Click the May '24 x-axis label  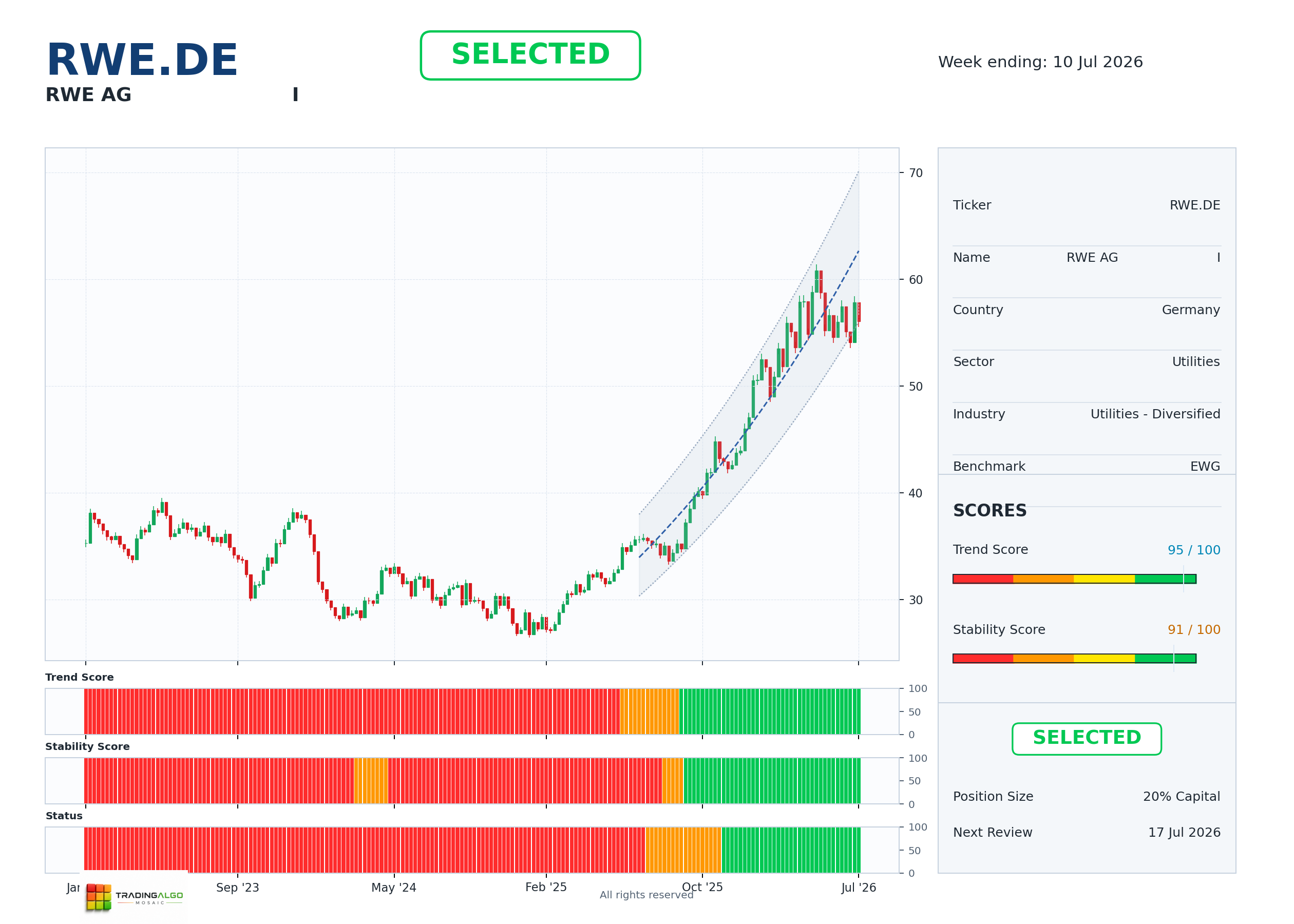tap(394, 888)
